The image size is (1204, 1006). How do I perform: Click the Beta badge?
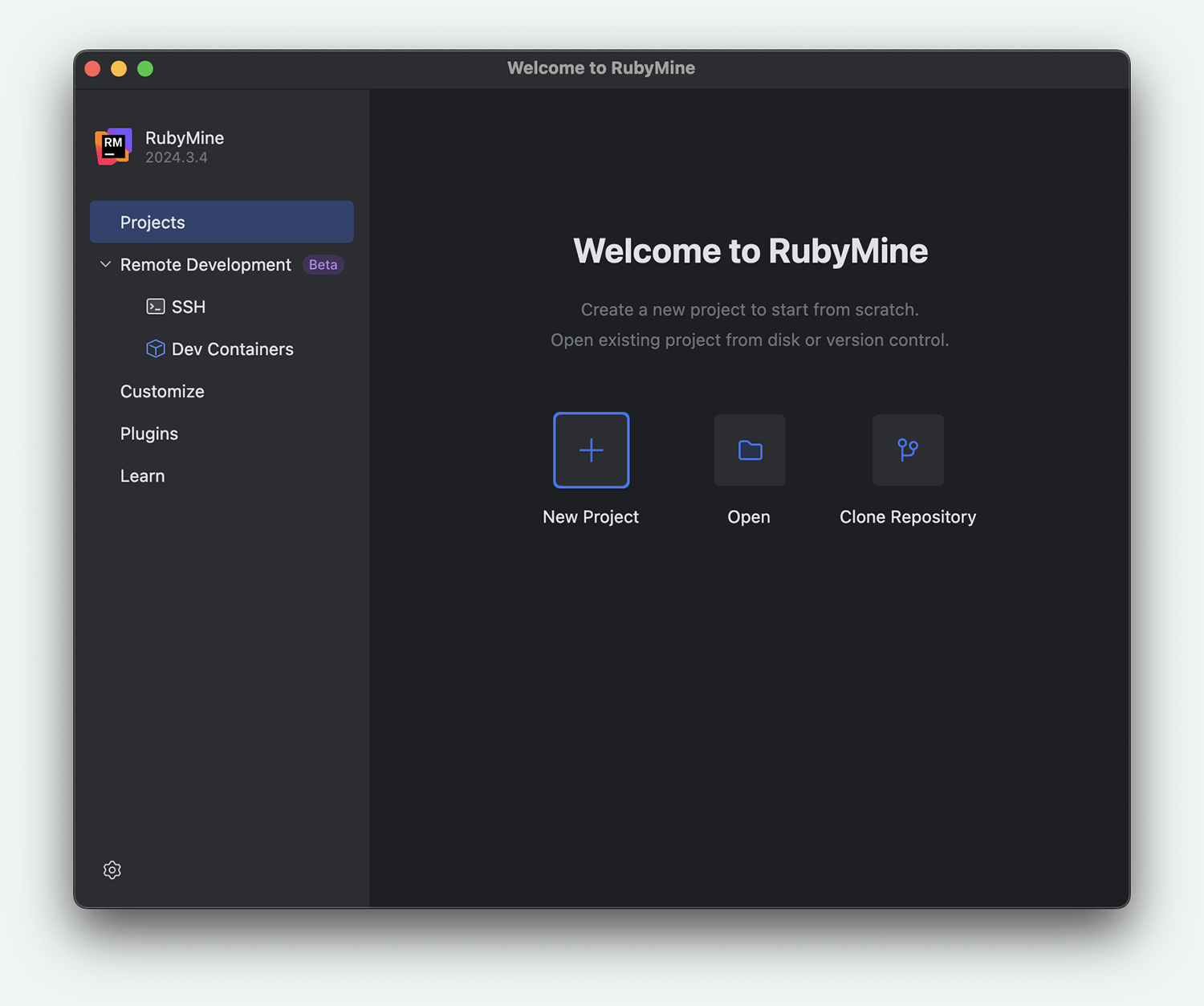coord(323,265)
